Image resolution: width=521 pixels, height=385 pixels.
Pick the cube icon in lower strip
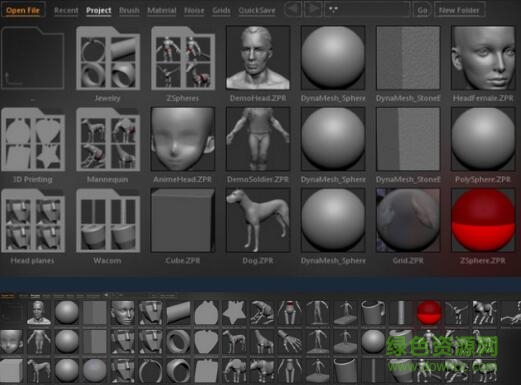point(11,370)
